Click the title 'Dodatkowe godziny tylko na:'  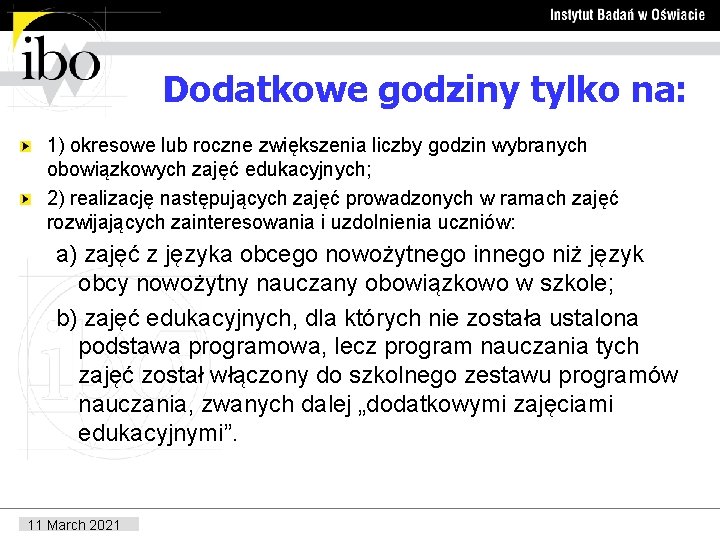point(424,90)
